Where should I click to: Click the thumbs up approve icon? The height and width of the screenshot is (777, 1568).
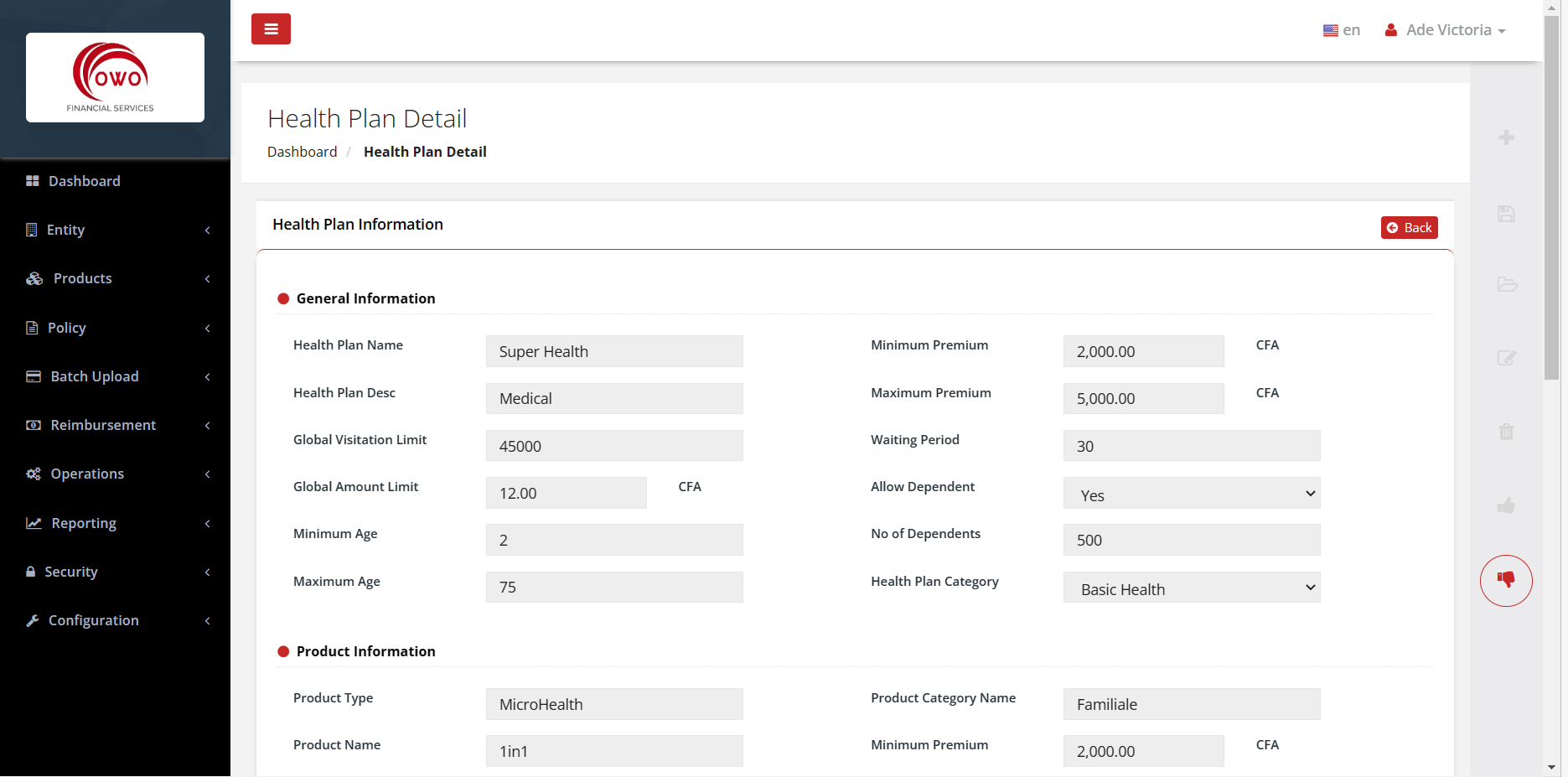(1506, 505)
